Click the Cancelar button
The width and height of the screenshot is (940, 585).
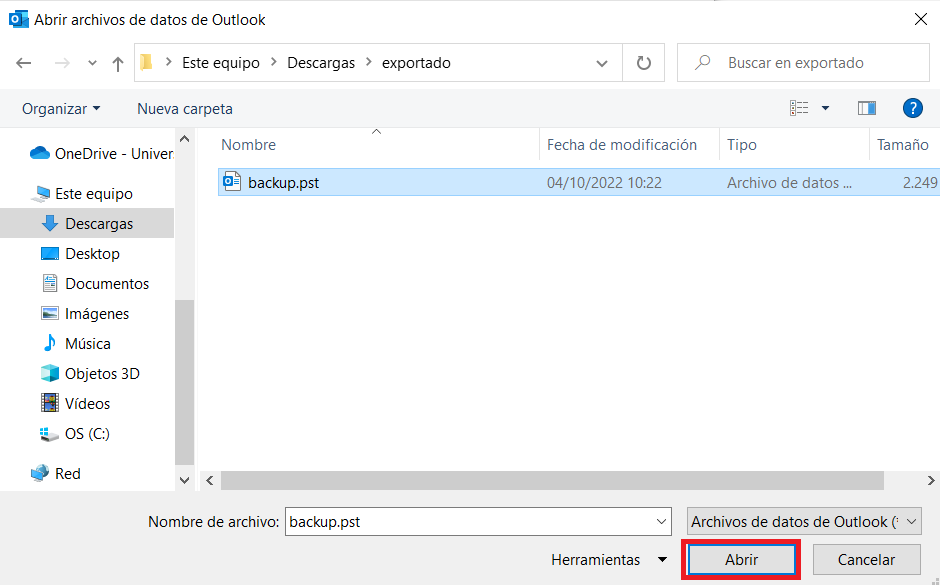tap(866, 560)
